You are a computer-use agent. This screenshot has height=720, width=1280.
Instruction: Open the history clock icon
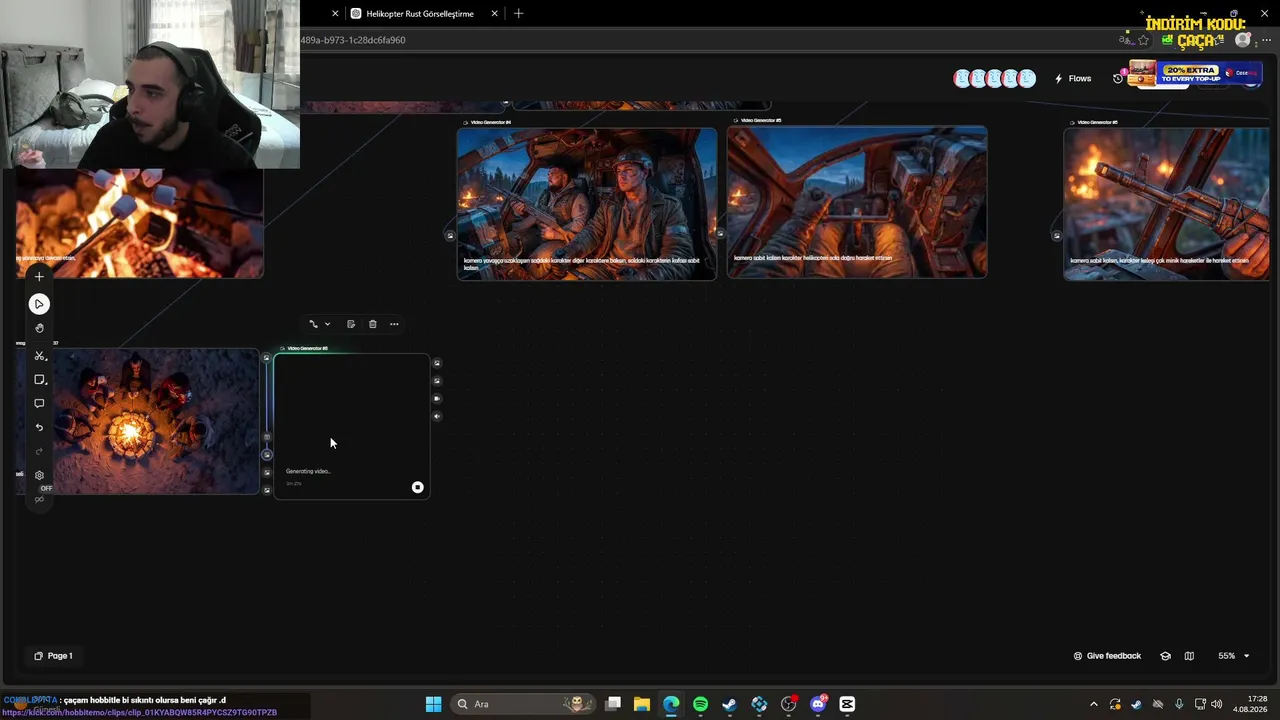click(x=1118, y=78)
